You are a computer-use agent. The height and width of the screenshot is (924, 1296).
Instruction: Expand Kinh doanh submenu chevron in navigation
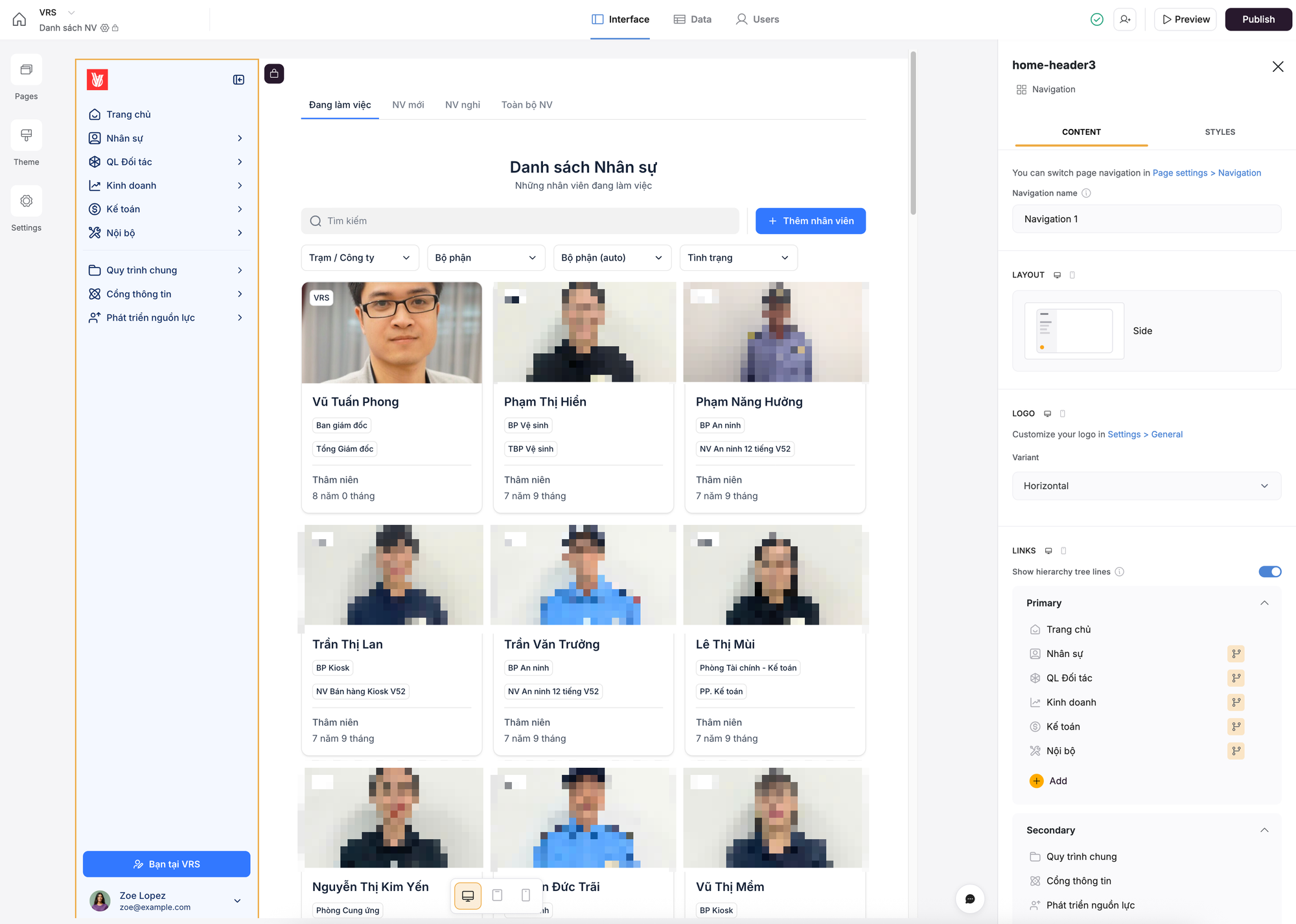240,186
